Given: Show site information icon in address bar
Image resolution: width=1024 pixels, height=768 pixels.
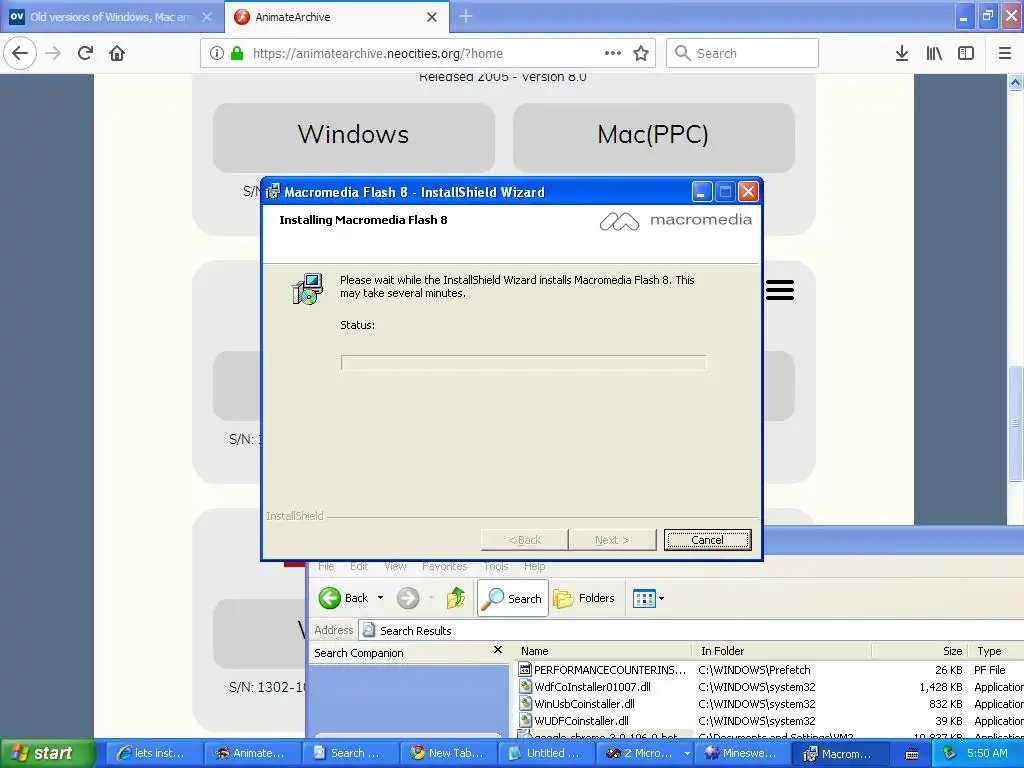Looking at the screenshot, I should coord(217,54).
